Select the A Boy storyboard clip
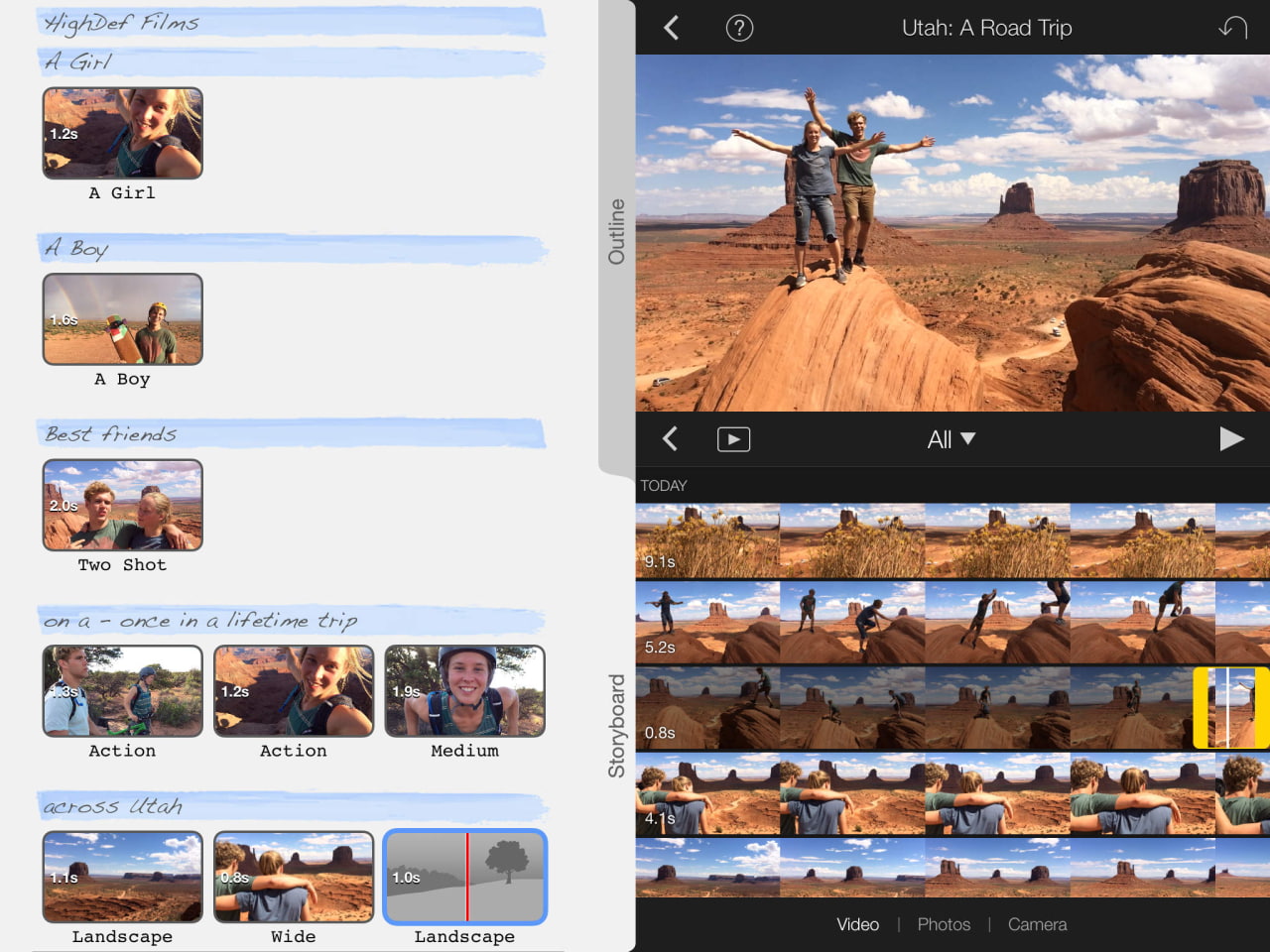Viewport: 1270px width, 952px height. click(123, 319)
